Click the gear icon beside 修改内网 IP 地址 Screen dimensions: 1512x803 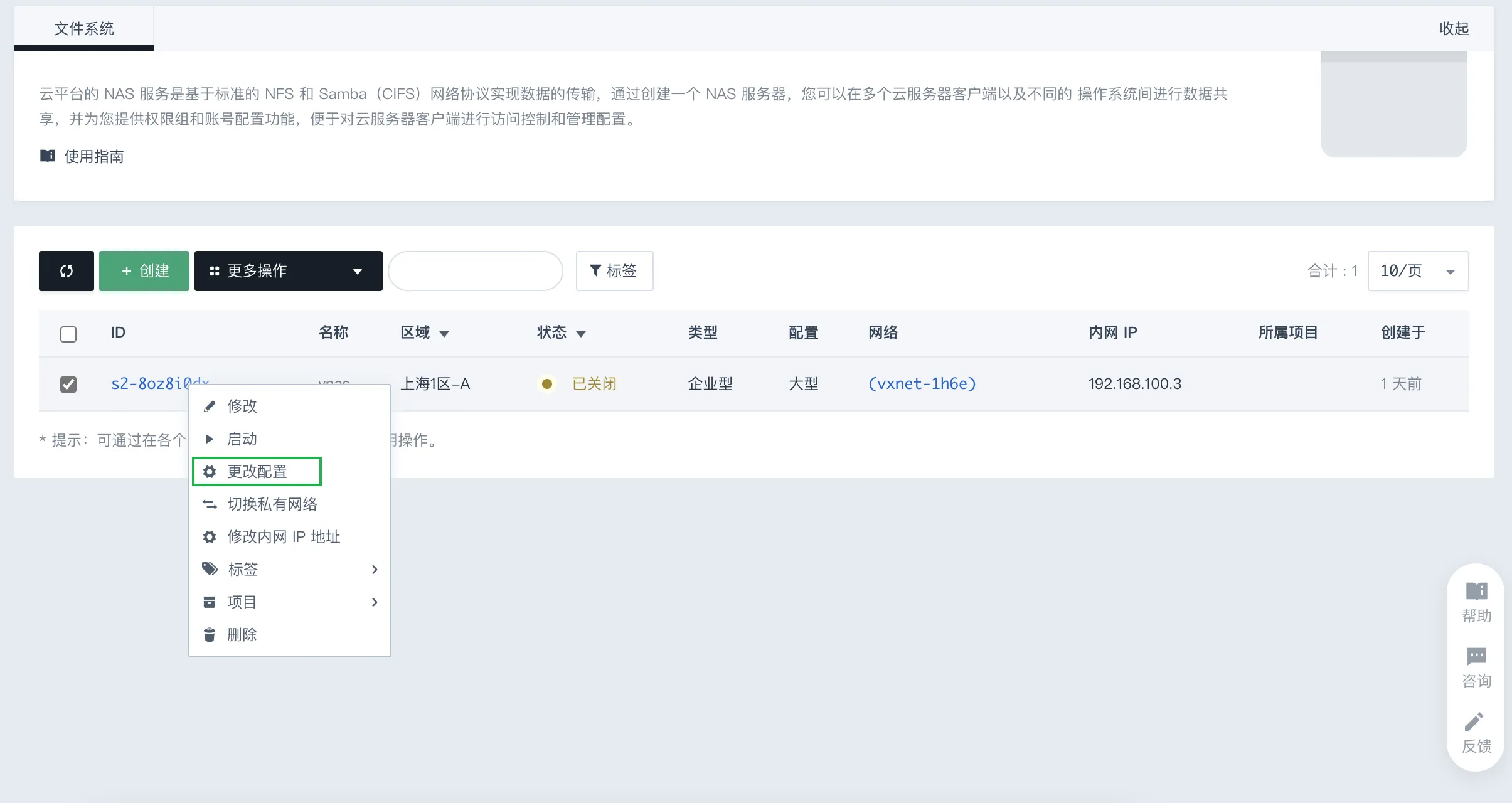click(x=210, y=536)
